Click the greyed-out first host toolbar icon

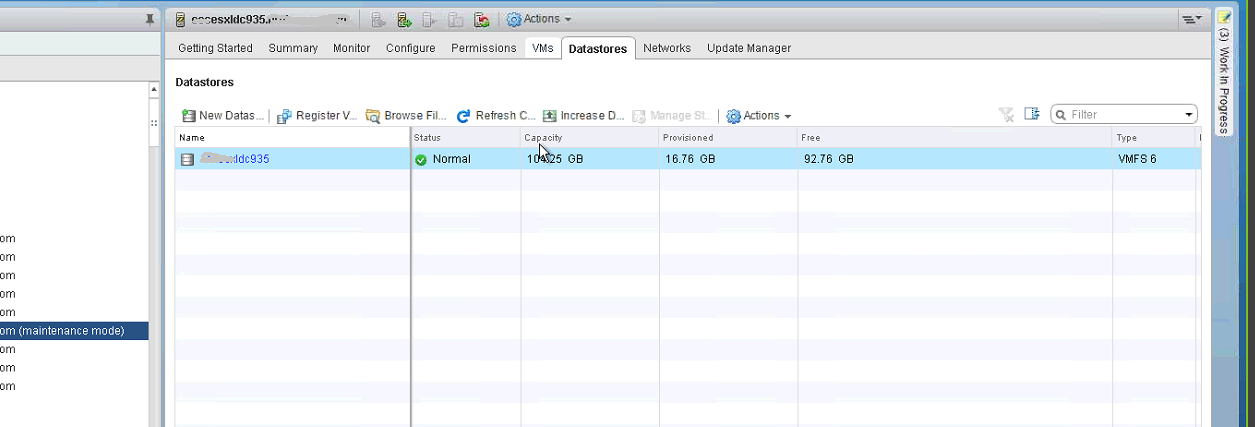[x=378, y=19]
